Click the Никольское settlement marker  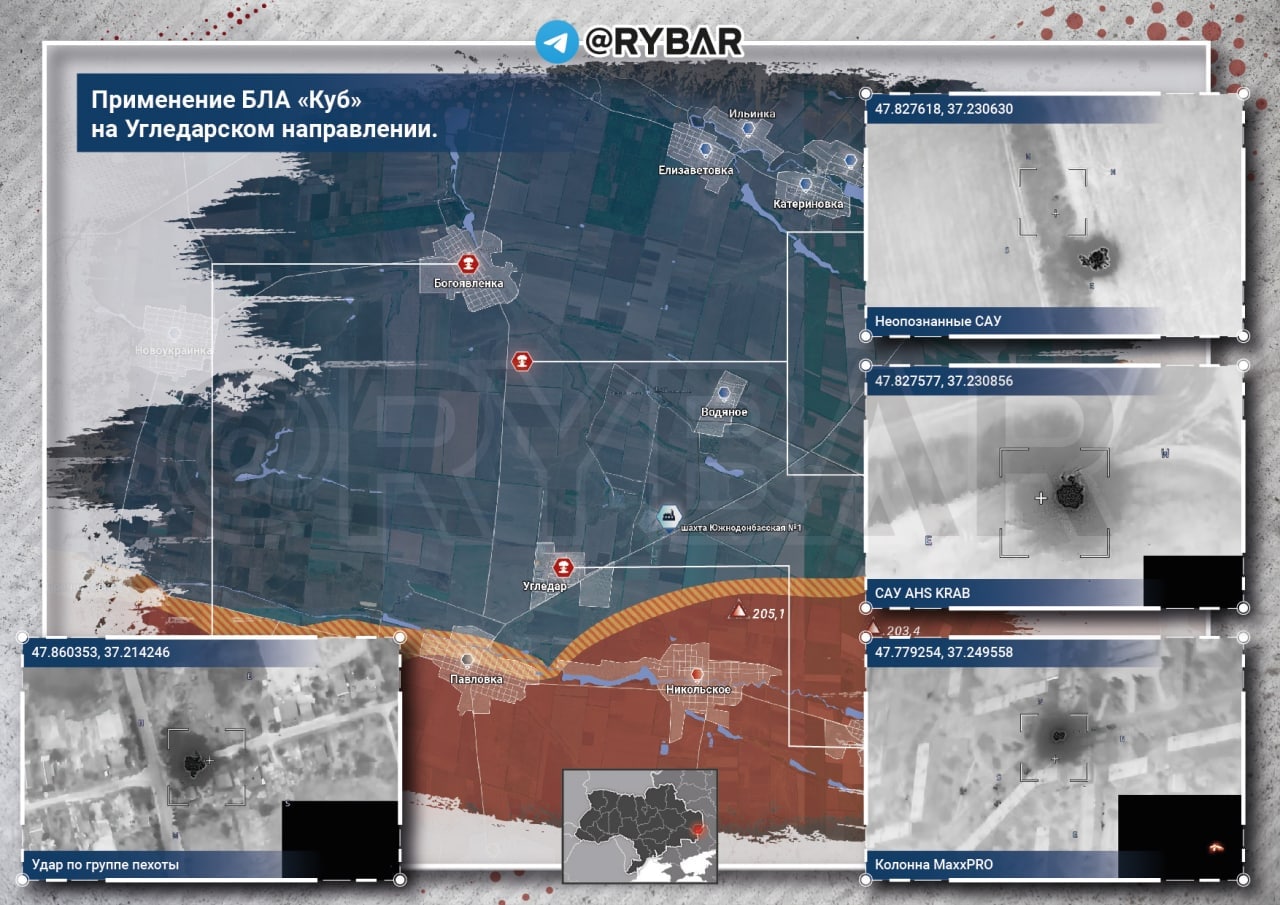pos(697,672)
